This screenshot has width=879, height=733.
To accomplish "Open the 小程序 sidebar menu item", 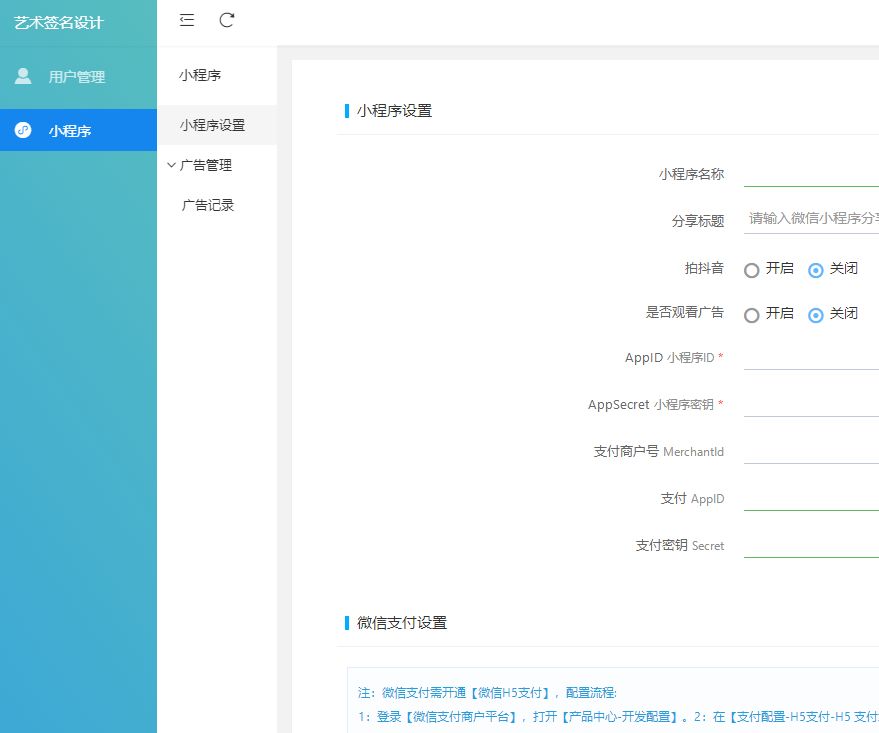I will [x=70, y=130].
